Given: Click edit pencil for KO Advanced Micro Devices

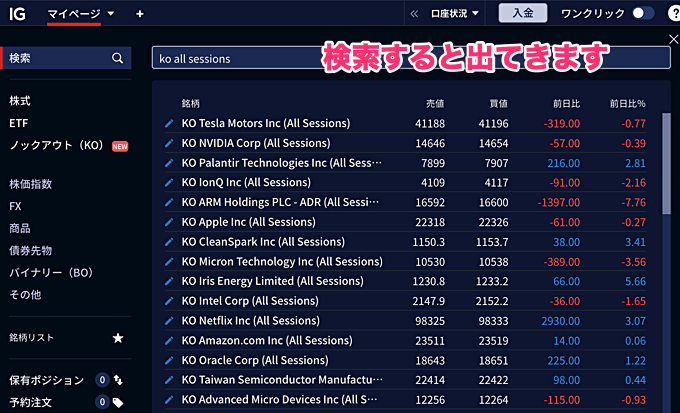Looking at the screenshot, I should click(169, 400).
